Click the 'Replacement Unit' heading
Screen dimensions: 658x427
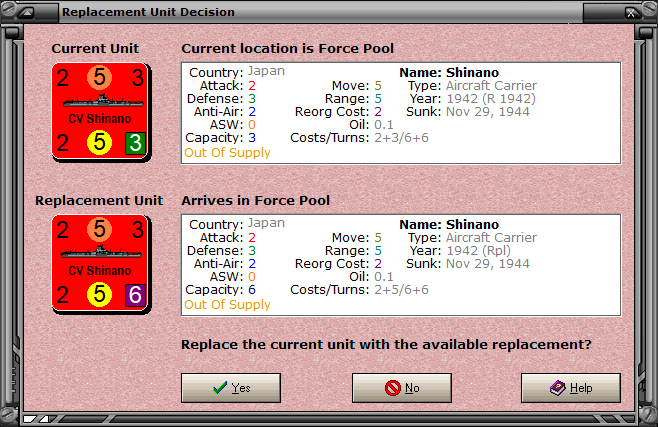pos(99,200)
